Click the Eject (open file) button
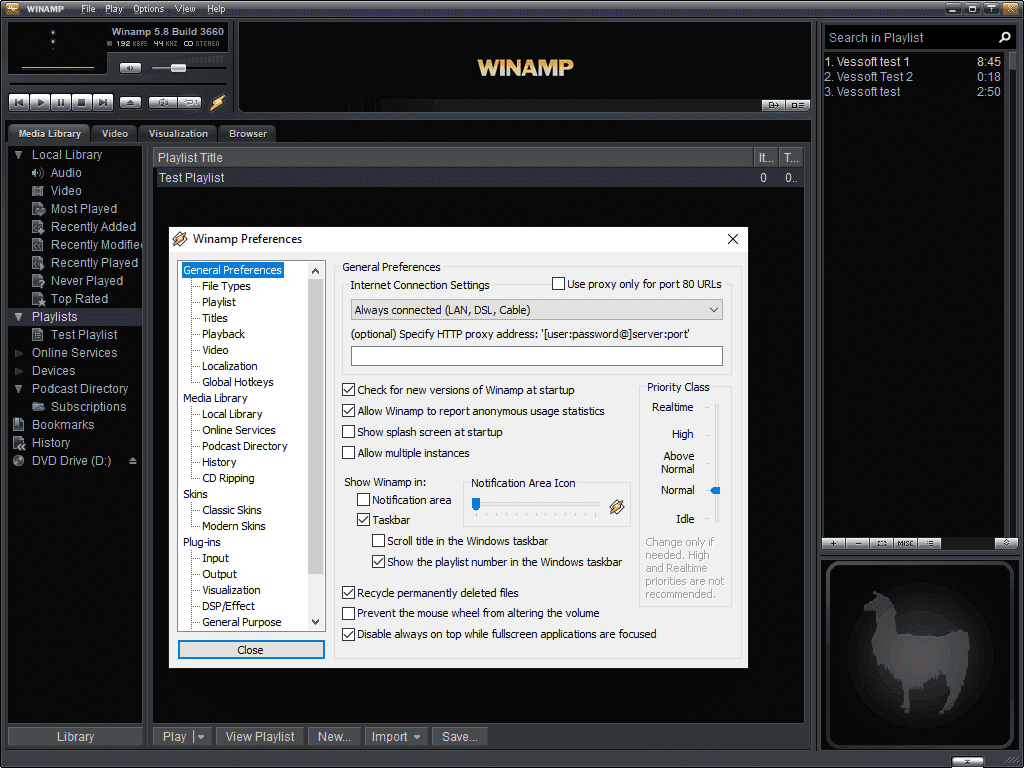 [x=130, y=102]
